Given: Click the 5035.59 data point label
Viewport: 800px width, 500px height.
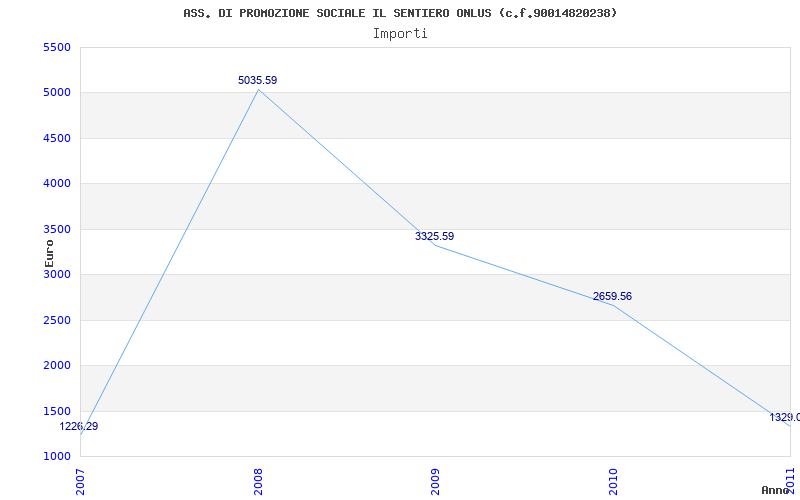Looking at the screenshot, I should tap(258, 80).
